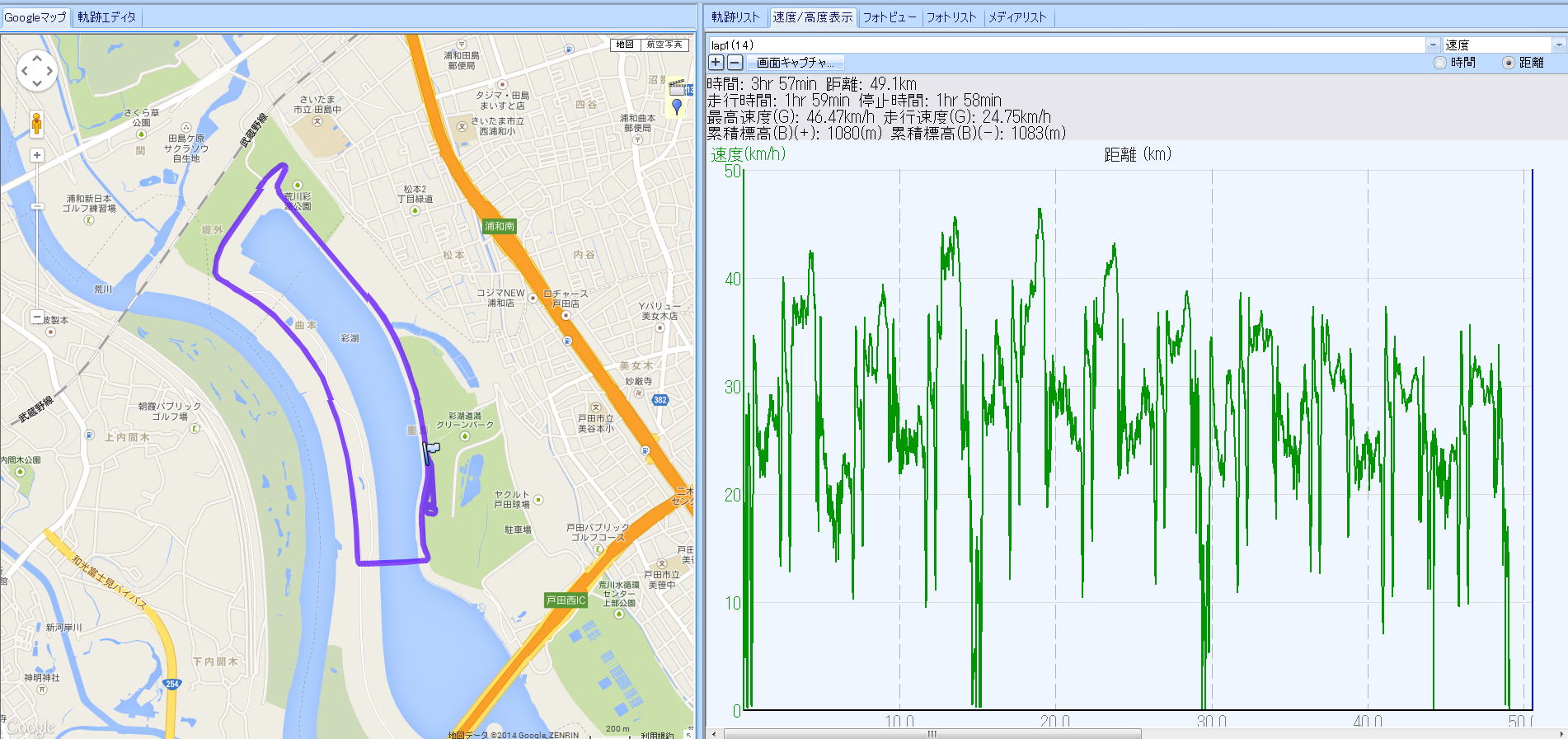Zoom out the graph with the minus button

pyautogui.click(x=735, y=63)
